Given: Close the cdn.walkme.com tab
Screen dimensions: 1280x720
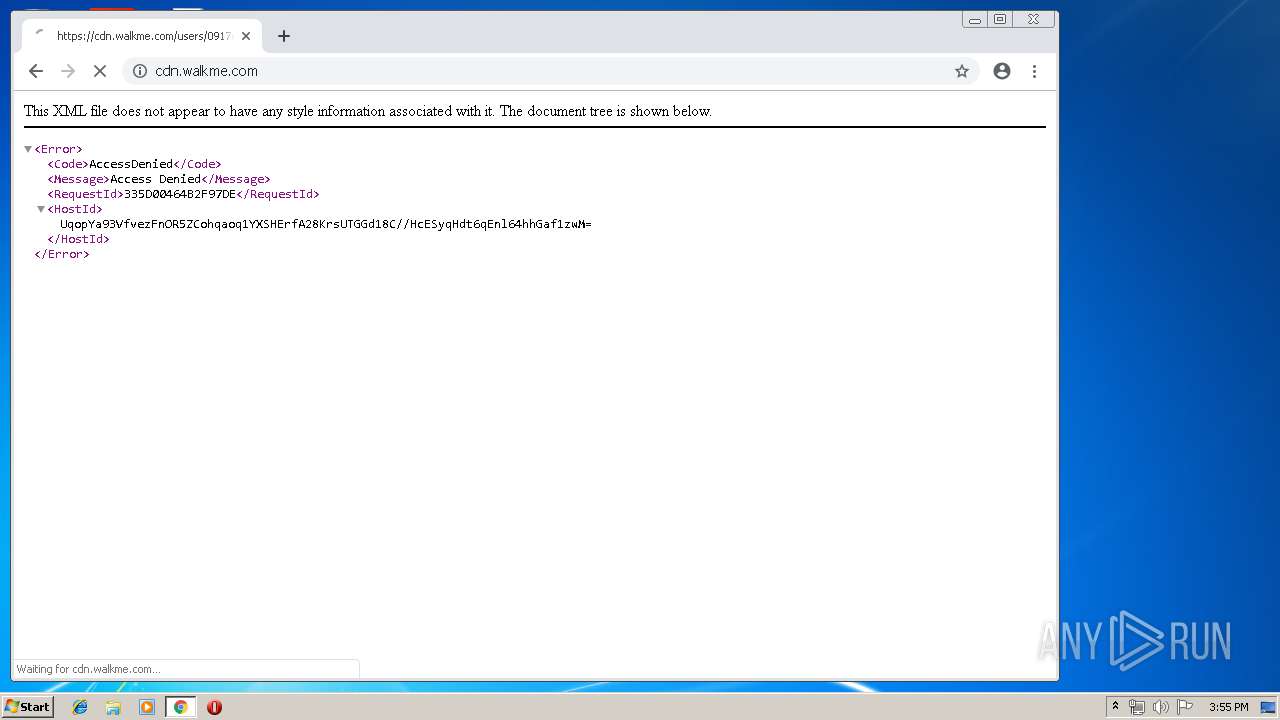Looking at the screenshot, I should [x=246, y=36].
